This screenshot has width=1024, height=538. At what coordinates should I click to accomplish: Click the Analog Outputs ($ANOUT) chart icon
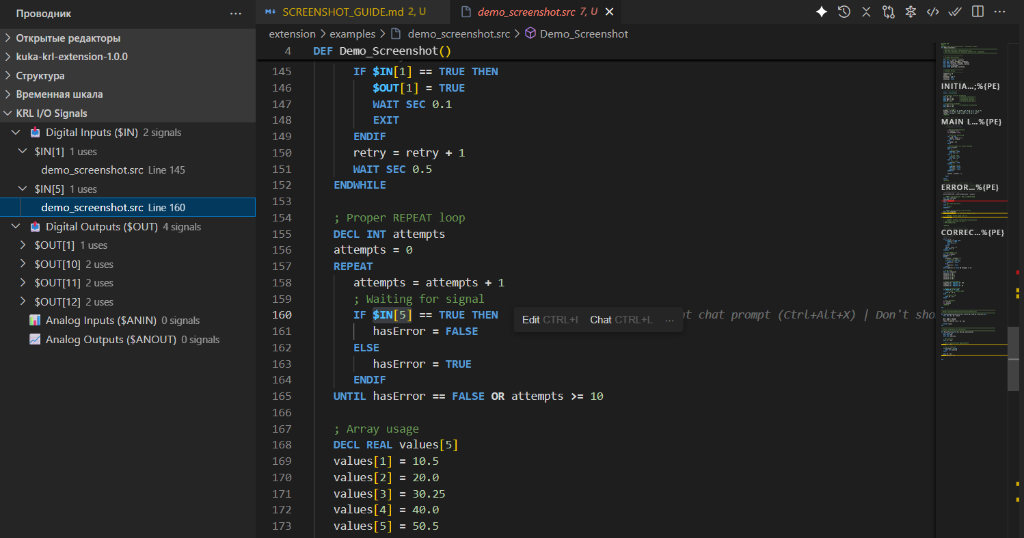pos(35,340)
